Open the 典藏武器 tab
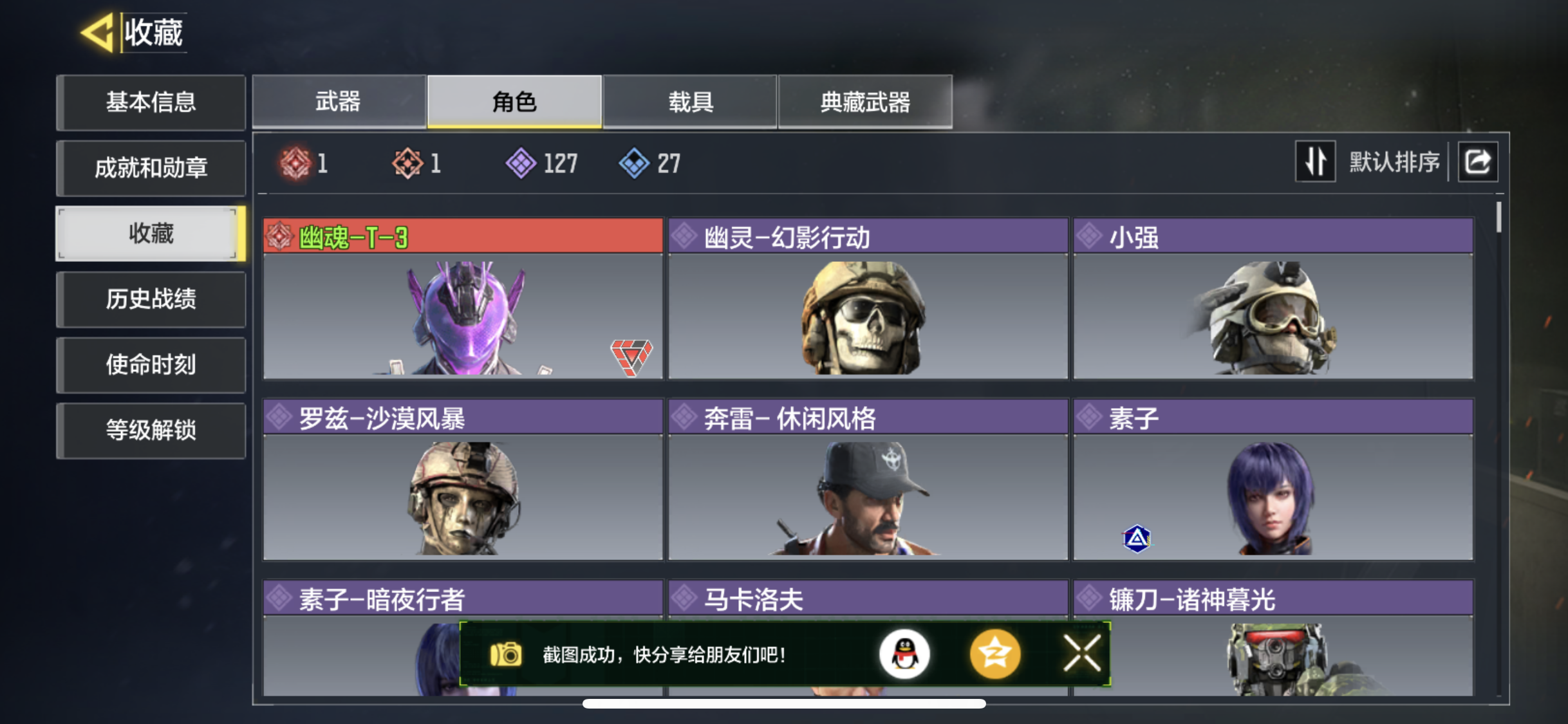Image resolution: width=1568 pixels, height=724 pixels. [865, 102]
